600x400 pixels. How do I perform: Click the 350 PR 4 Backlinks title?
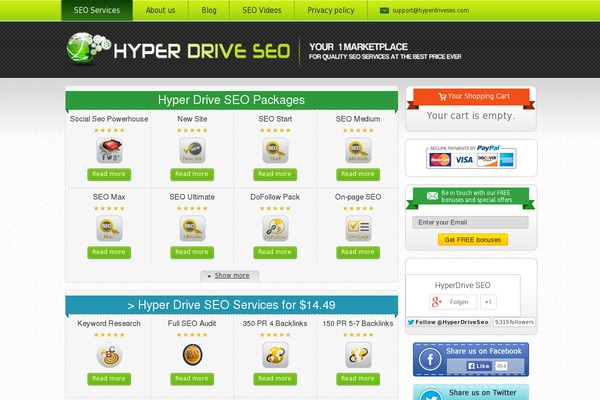(x=275, y=323)
